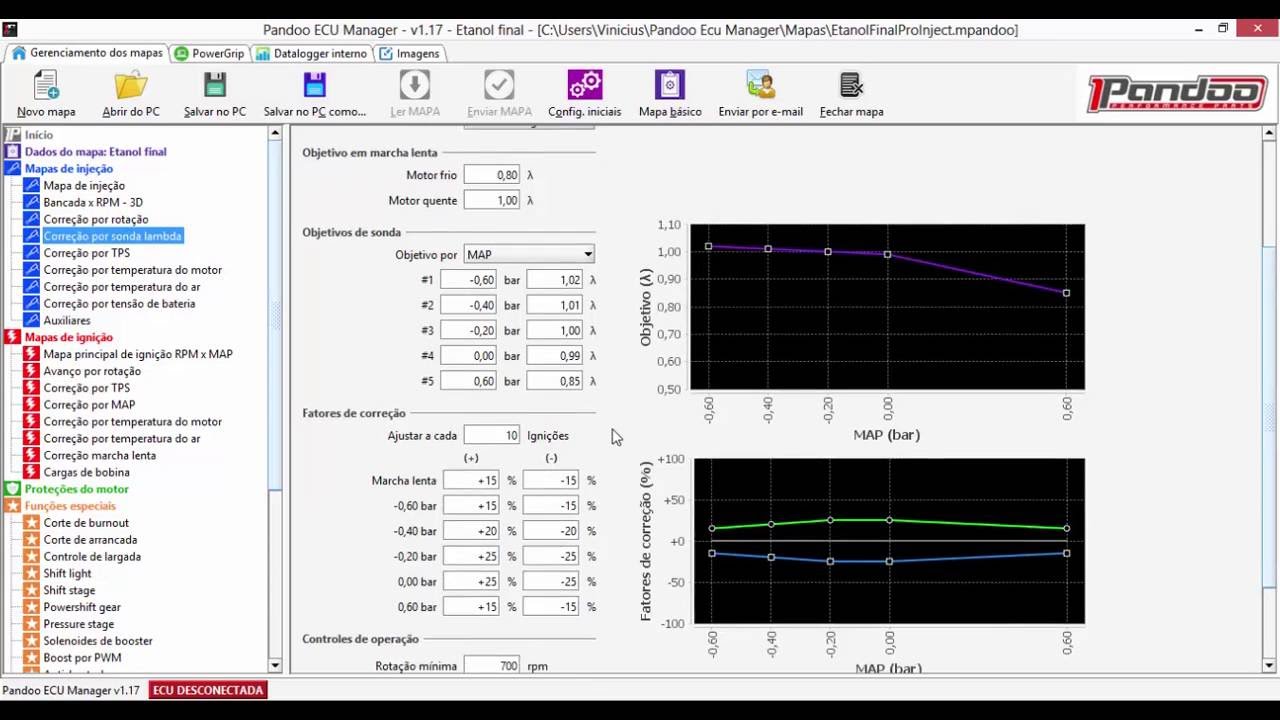
Task: Open the Datalogger interno tab
Action: [312, 53]
